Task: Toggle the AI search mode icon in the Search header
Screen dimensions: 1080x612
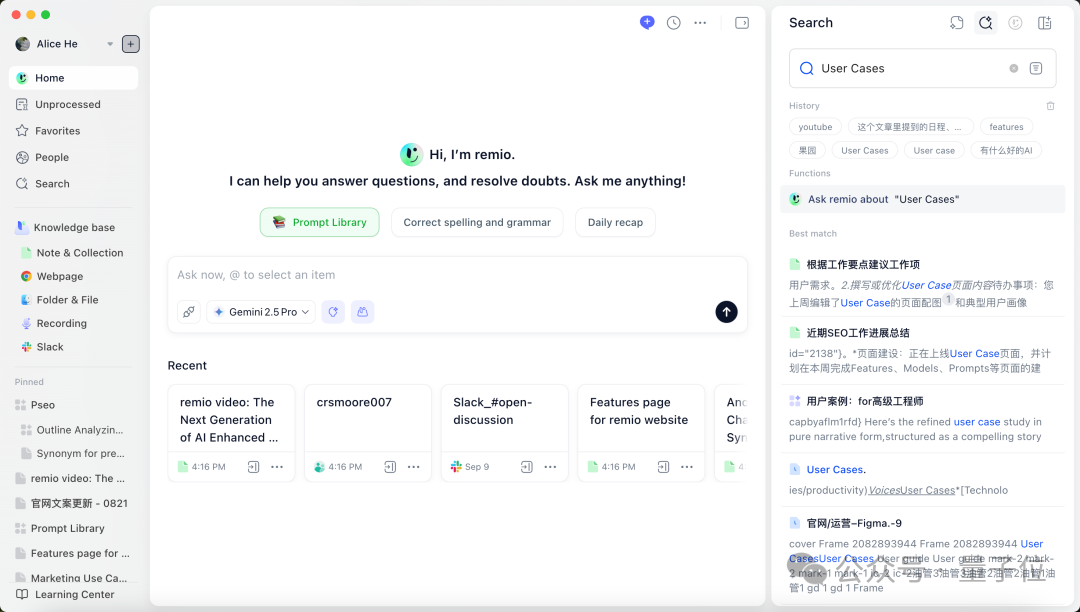Action: 985,23
